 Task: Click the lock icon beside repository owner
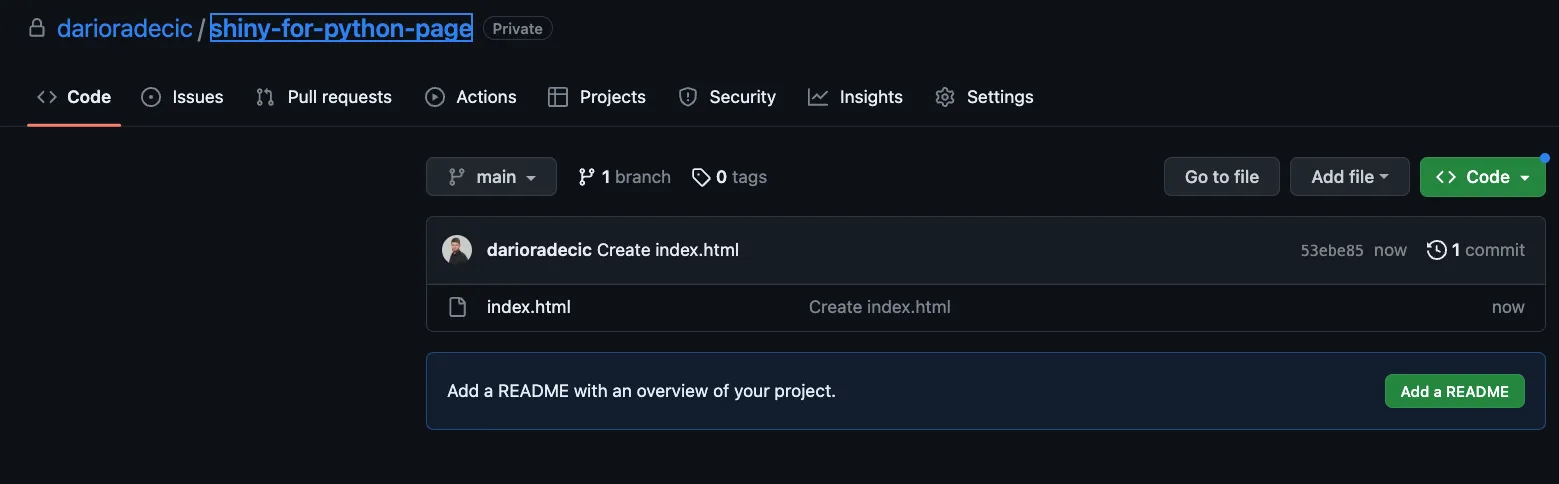pos(37,29)
